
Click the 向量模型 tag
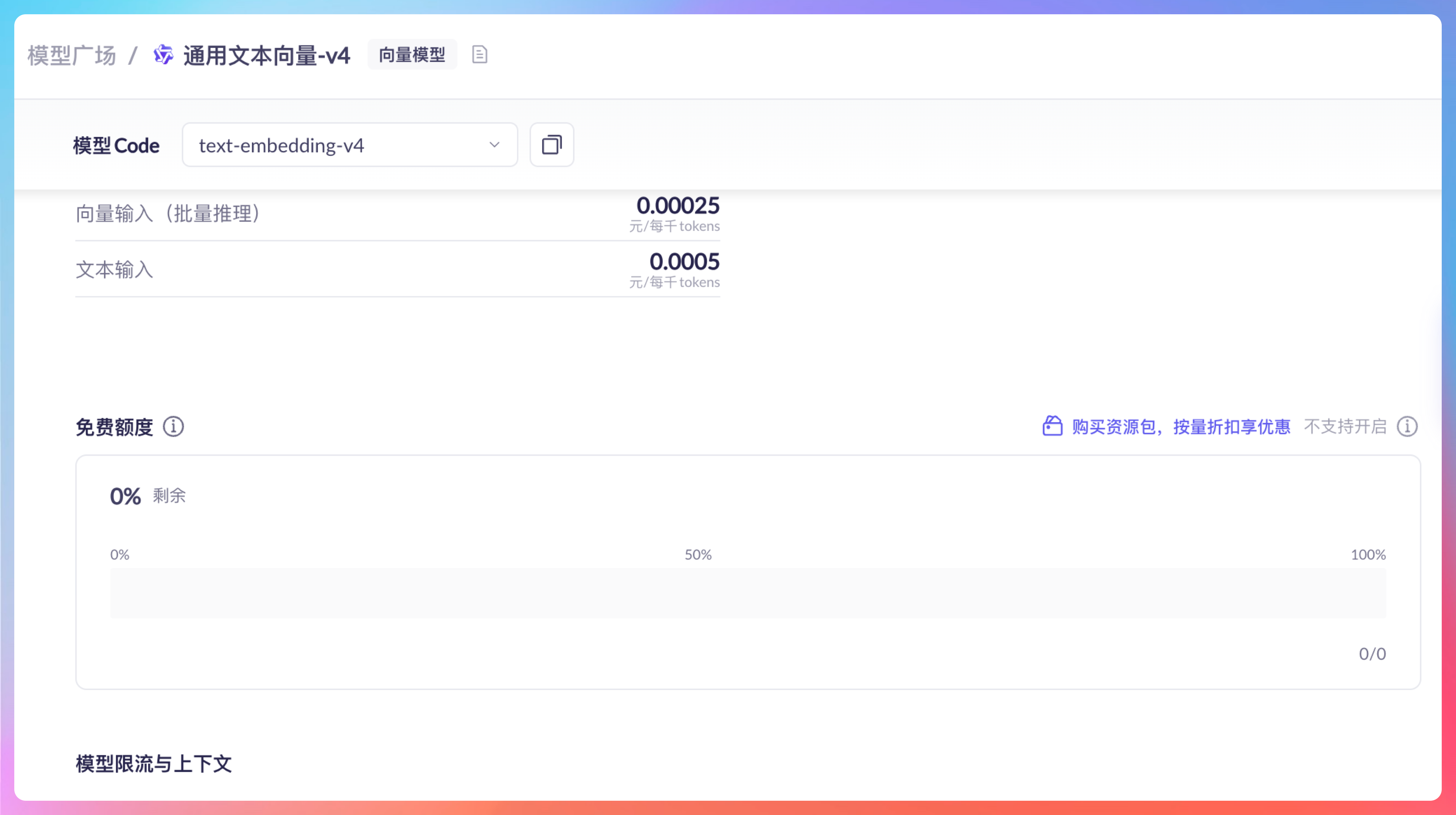click(412, 55)
